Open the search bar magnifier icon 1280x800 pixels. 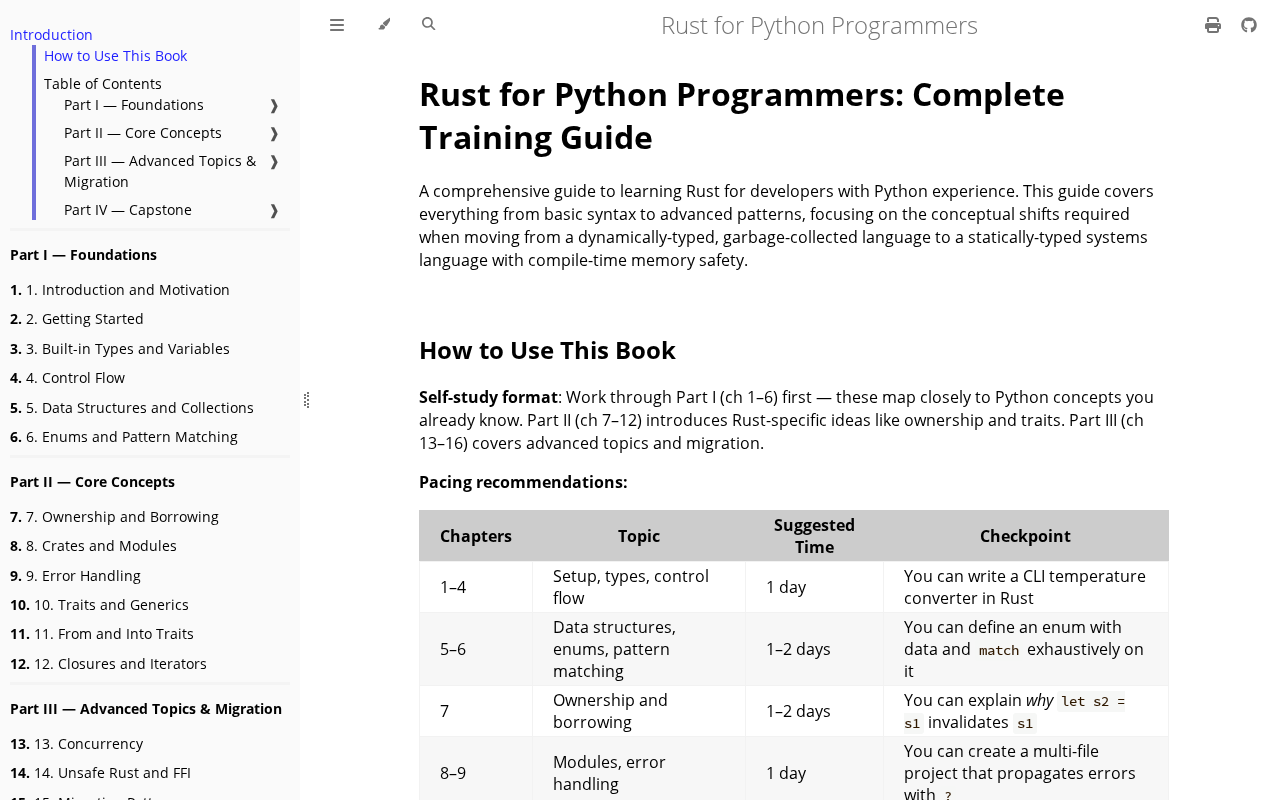(x=429, y=24)
